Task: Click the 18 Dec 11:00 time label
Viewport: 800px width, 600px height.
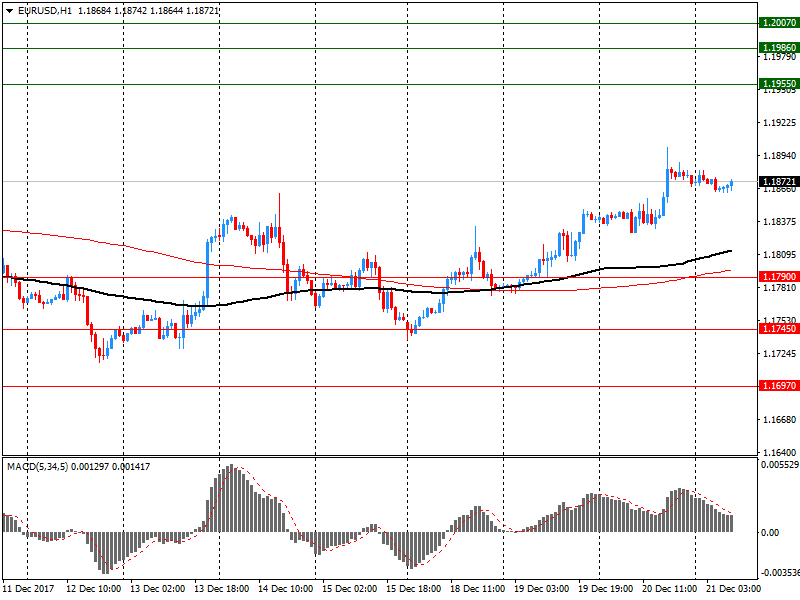Action: 478,589
